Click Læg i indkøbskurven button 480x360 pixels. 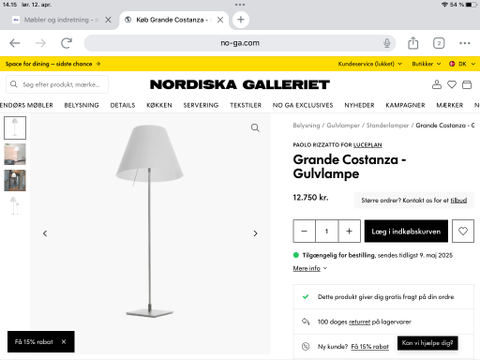pos(406,231)
